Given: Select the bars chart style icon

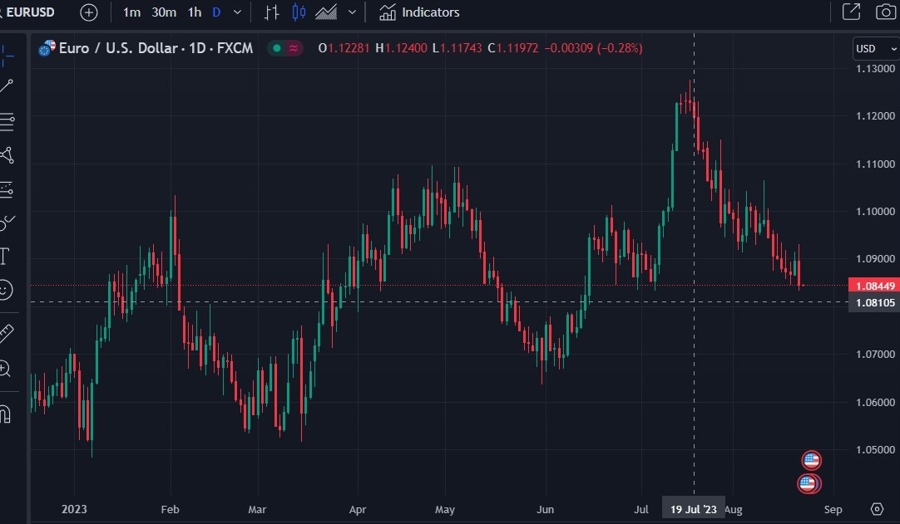Looking at the screenshot, I should coord(271,12).
